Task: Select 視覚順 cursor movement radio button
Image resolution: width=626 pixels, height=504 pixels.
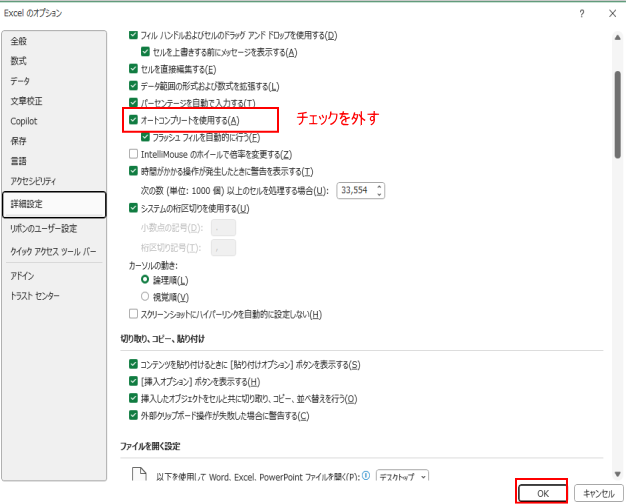Action: (x=145, y=297)
